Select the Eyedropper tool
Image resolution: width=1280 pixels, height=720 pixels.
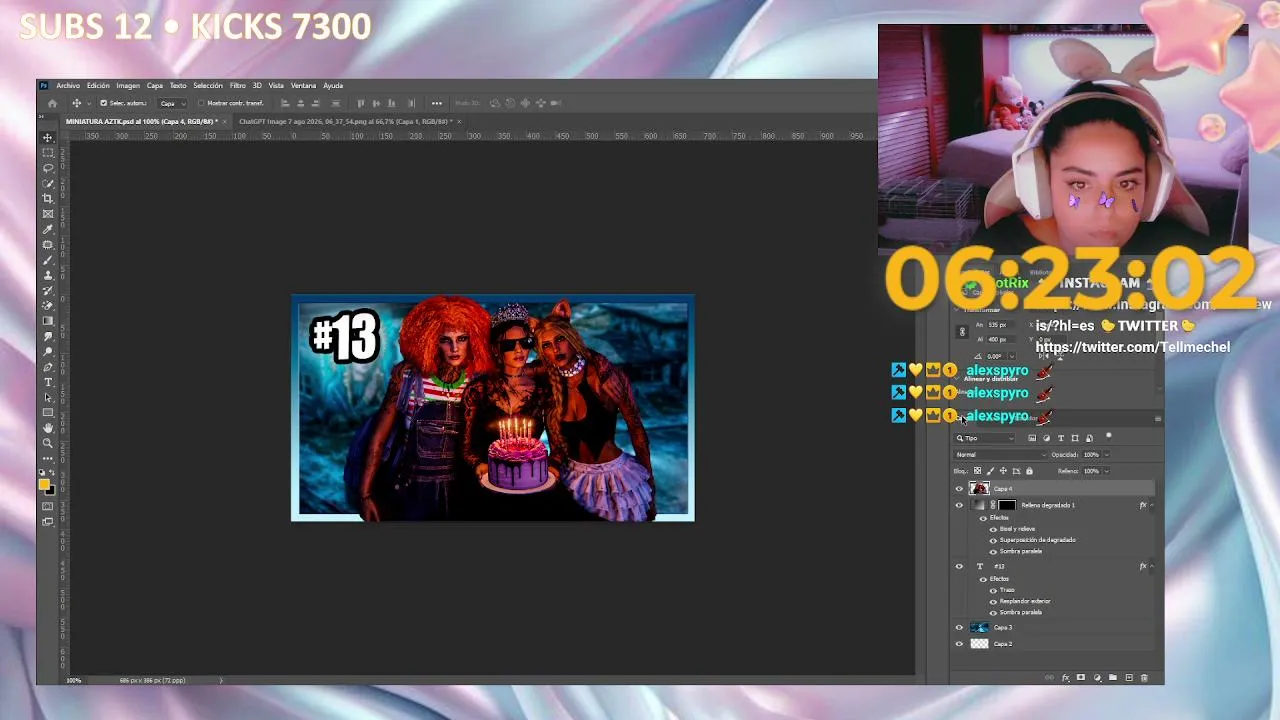48,229
